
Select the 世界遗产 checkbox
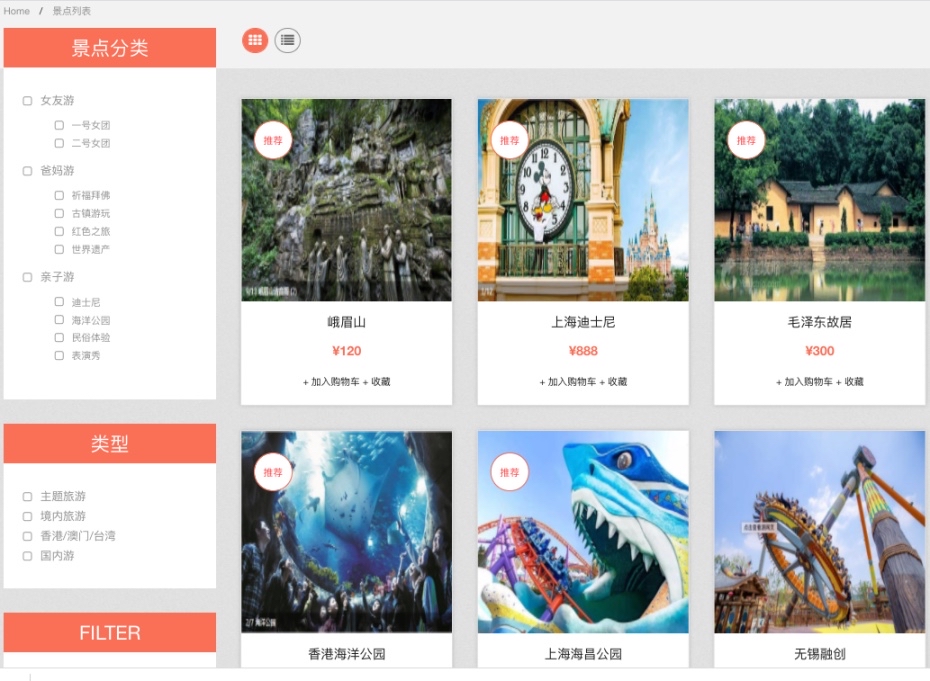(x=59, y=249)
